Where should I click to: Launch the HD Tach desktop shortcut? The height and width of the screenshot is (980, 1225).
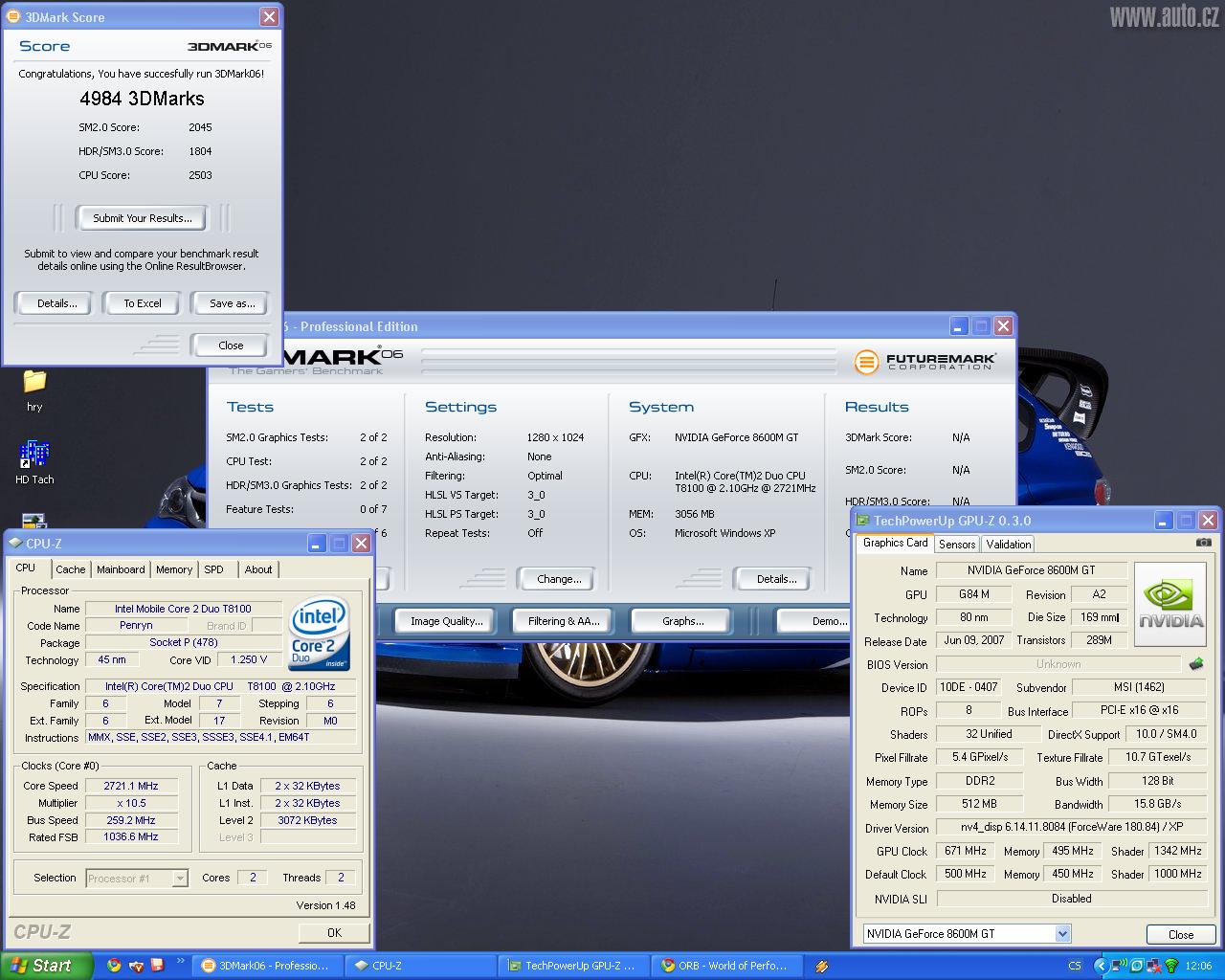34,455
